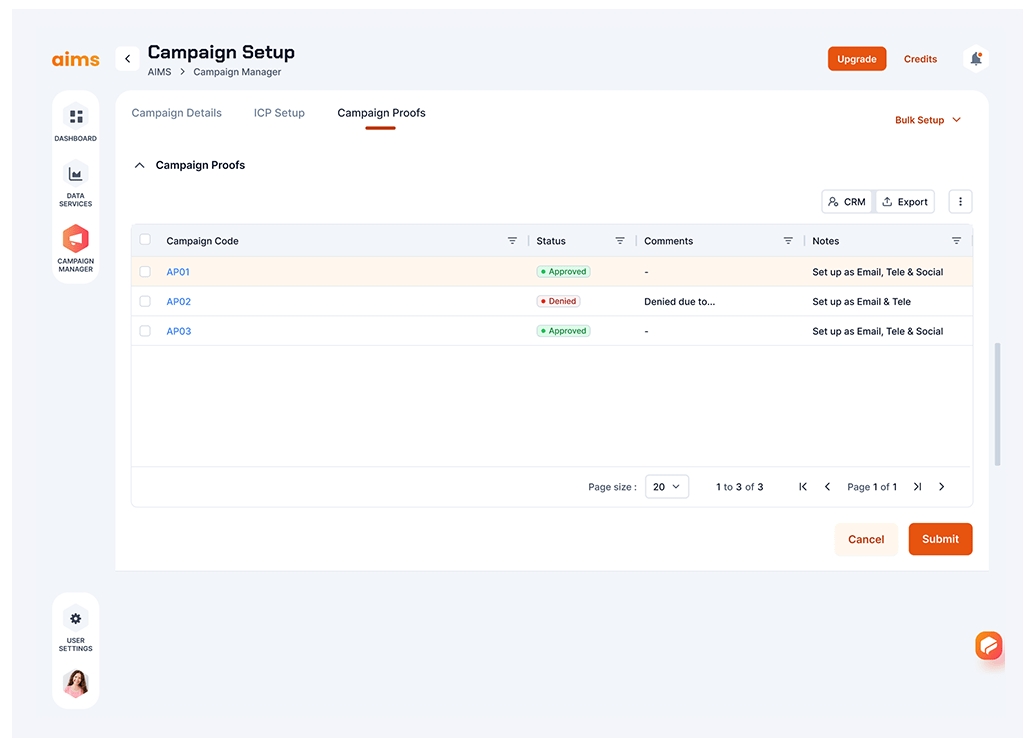The width and height of the screenshot is (1034, 750).
Task: Tick the checkbox for row AP01
Action: pyautogui.click(x=145, y=272)
